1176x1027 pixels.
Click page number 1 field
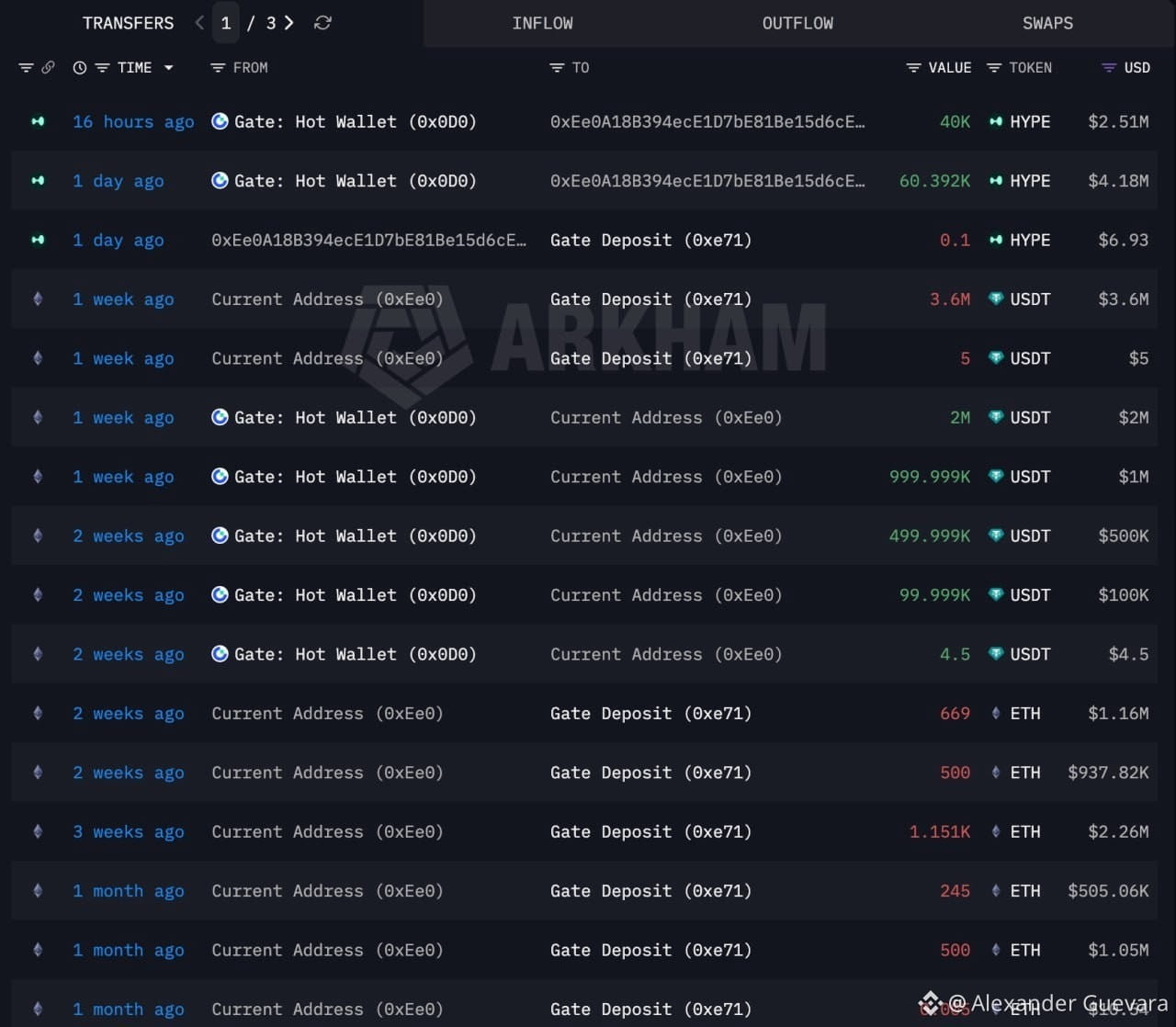tap(226, 23)
